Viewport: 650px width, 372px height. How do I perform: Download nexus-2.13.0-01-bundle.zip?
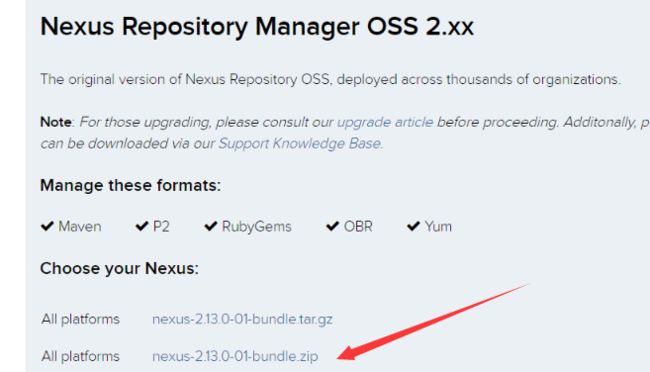[235, 356]
